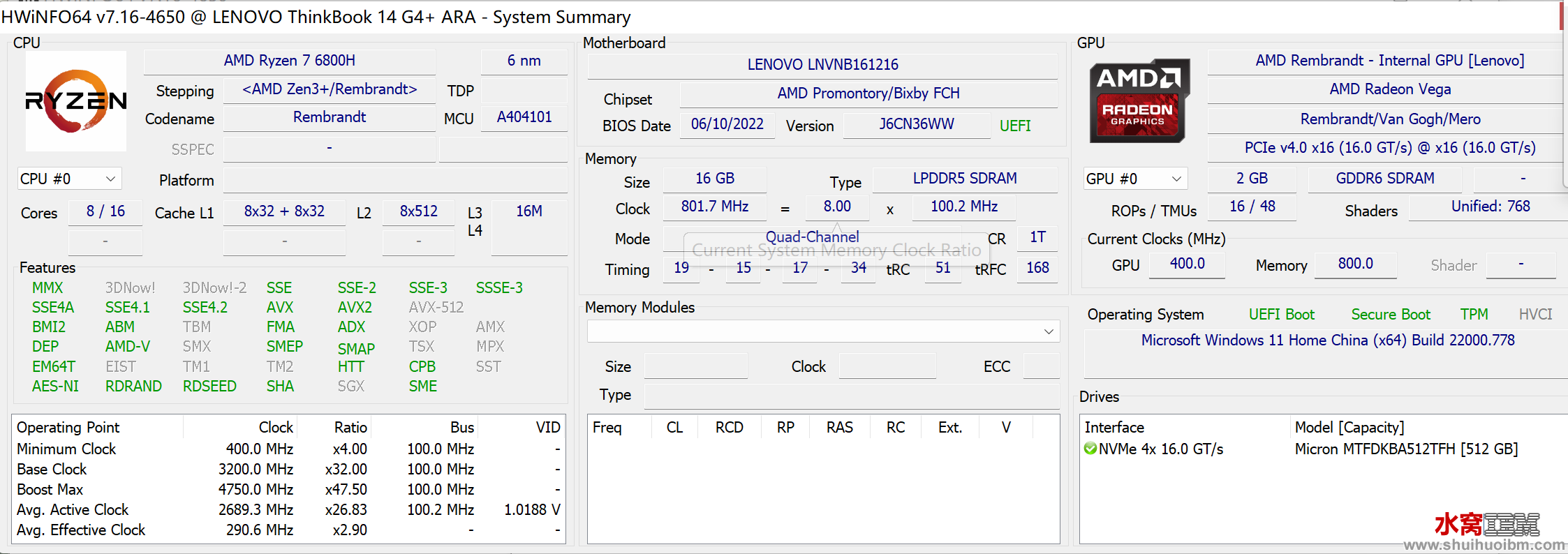Click the memory module ECC field

tap(1041, 366)
